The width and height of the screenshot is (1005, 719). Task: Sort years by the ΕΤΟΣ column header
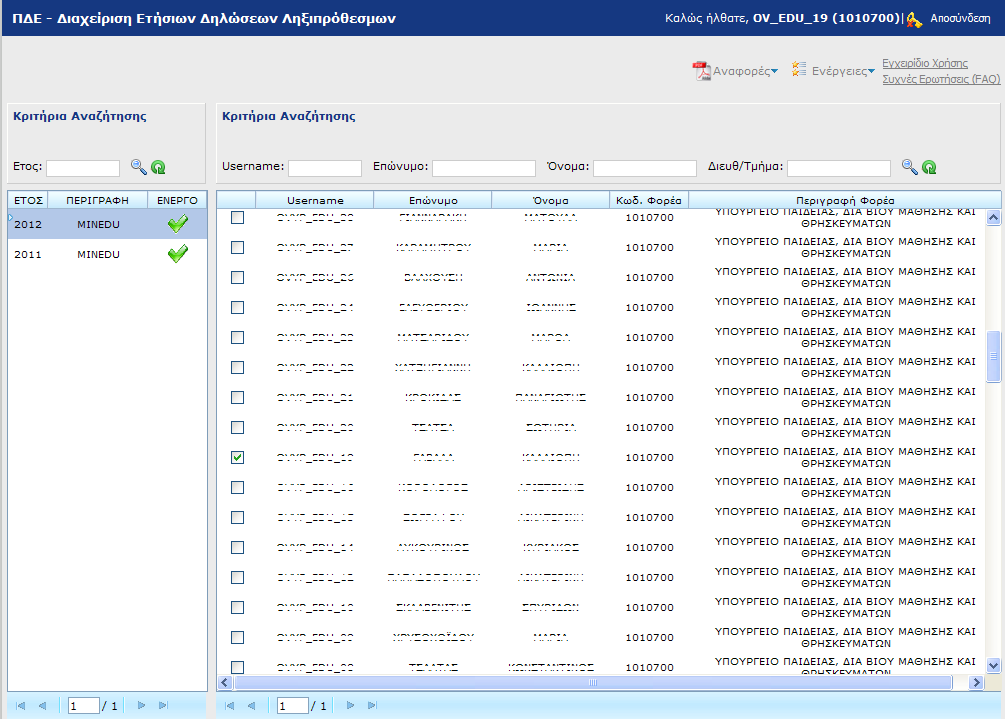pos(28,200)
